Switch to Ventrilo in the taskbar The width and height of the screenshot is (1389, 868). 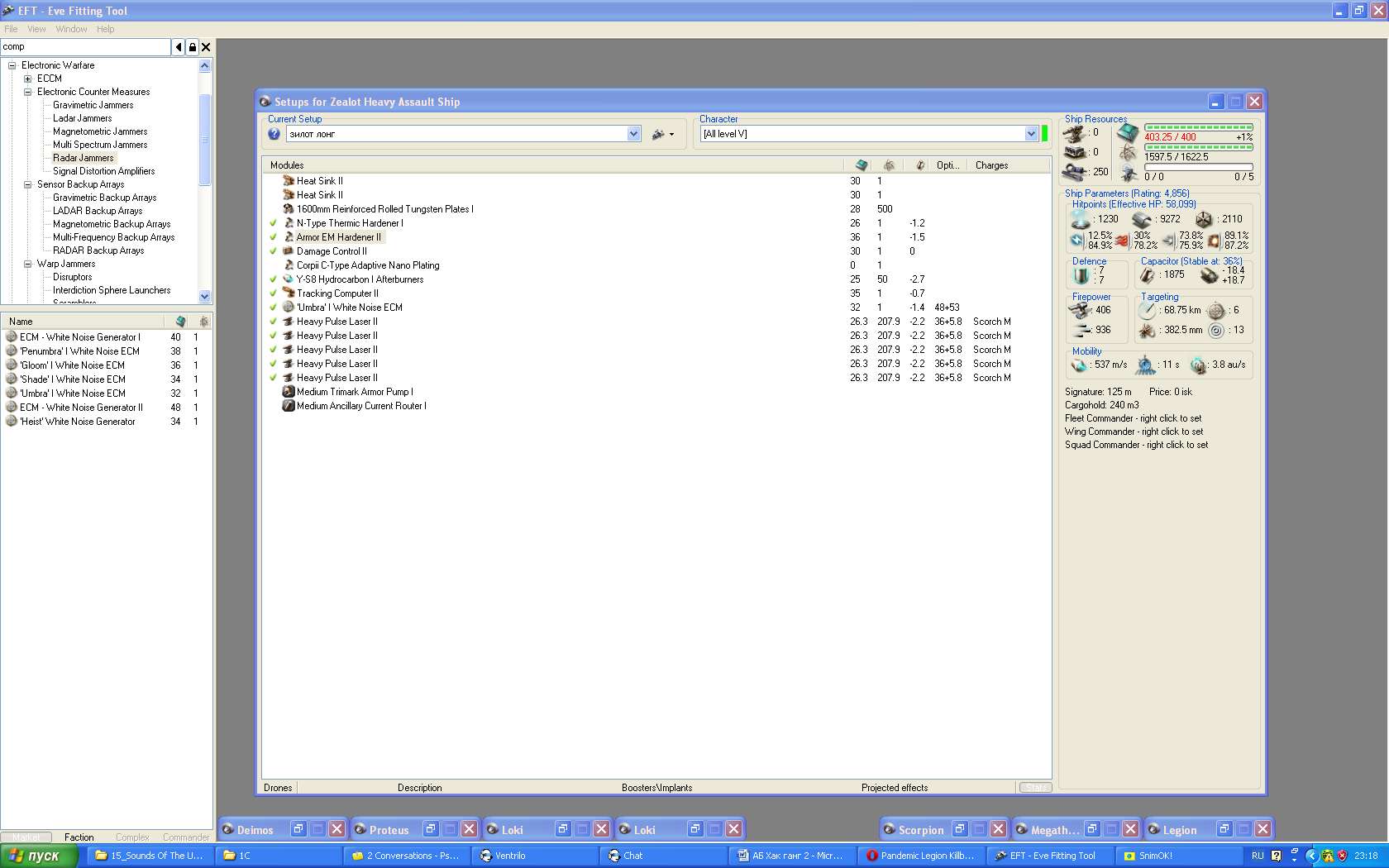pyautogui.click(x=536, y=856)
